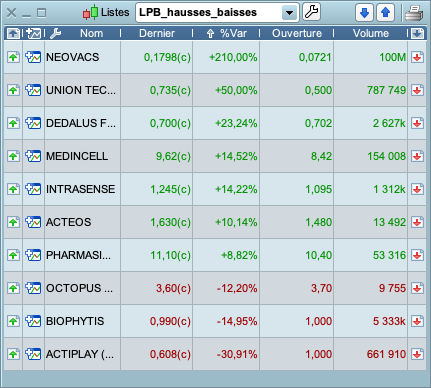Image resolution: width=431 pixels, height=388 pixels.
Task: Click the header move-to-bottom icon
Action: [x=418, y=33]
